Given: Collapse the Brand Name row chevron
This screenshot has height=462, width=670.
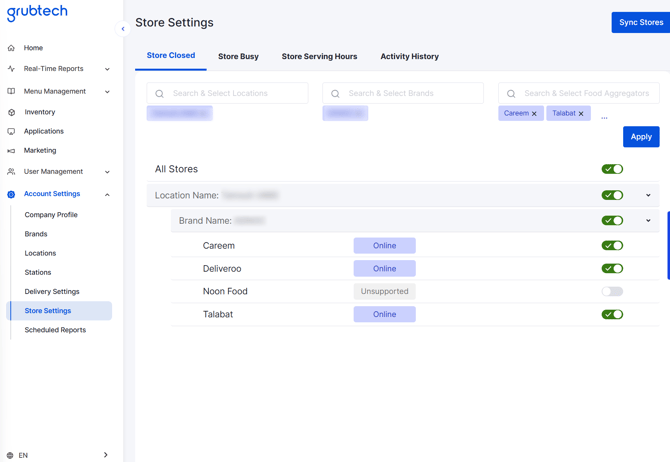Looking at the screenshot, I should [x=648, y=221].
